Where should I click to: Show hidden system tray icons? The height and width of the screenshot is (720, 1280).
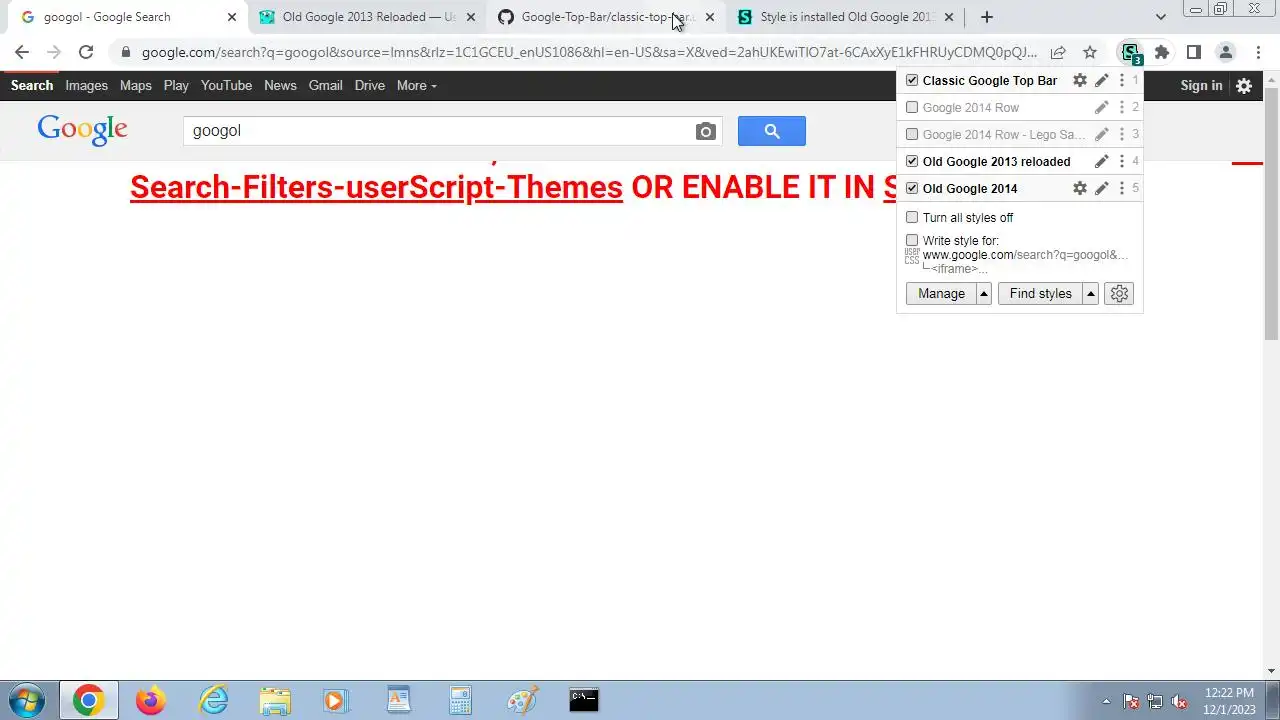(1106, 701)
